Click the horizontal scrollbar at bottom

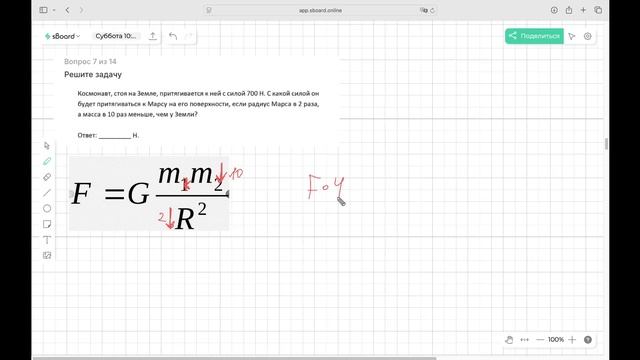point(235,358)
